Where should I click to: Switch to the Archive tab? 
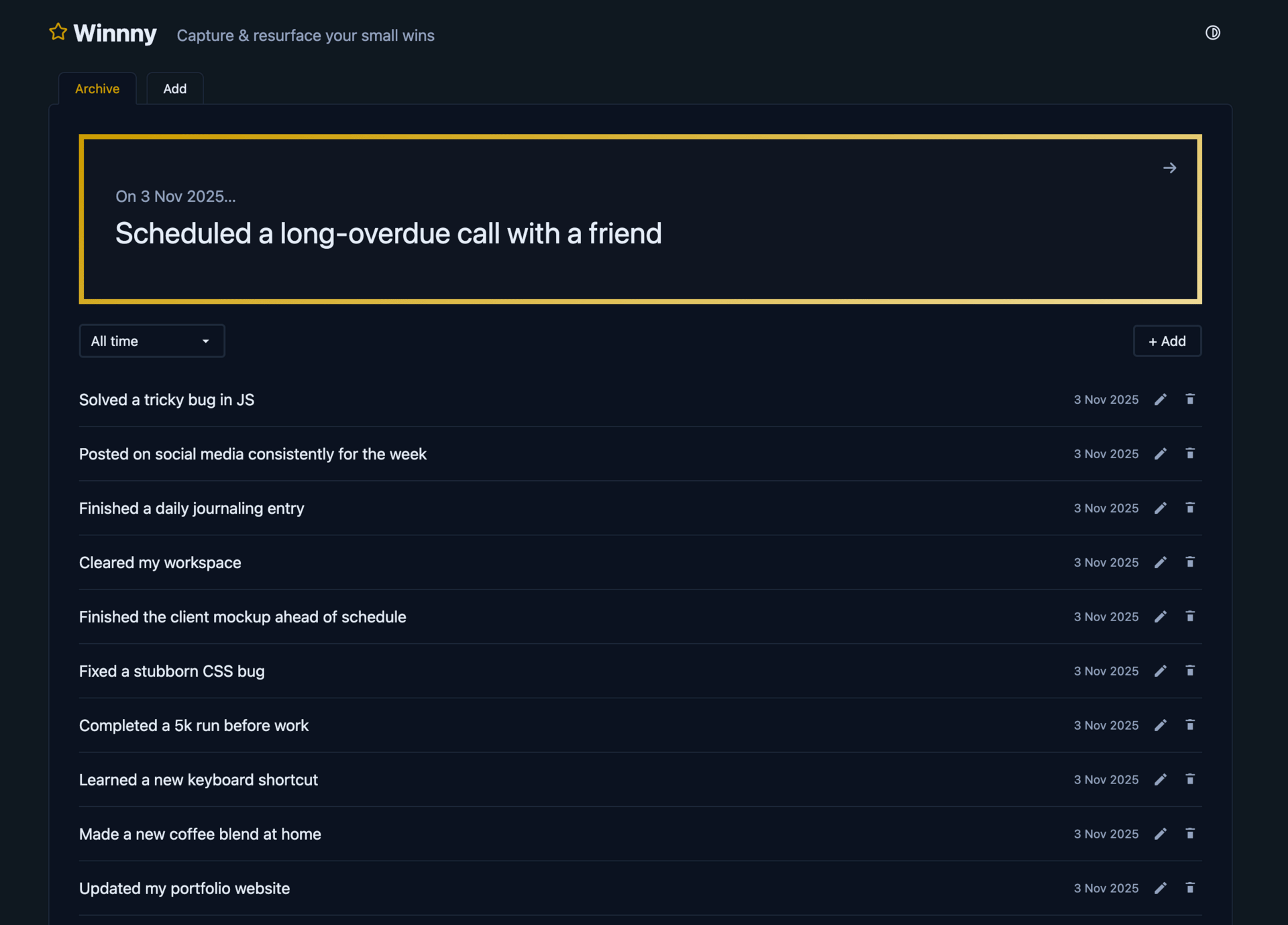coord(97,89)
